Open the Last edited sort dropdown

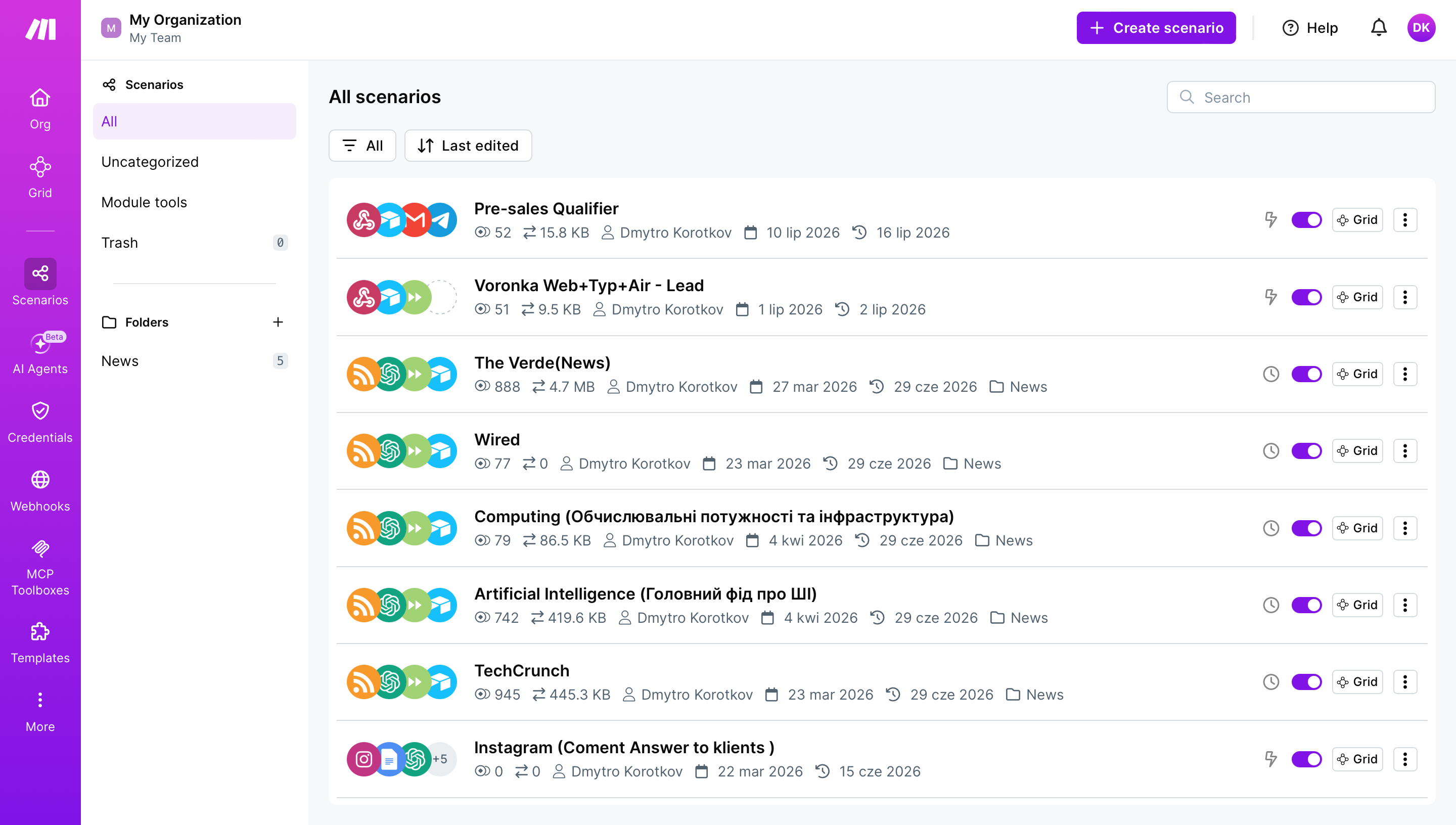point(468,146)
